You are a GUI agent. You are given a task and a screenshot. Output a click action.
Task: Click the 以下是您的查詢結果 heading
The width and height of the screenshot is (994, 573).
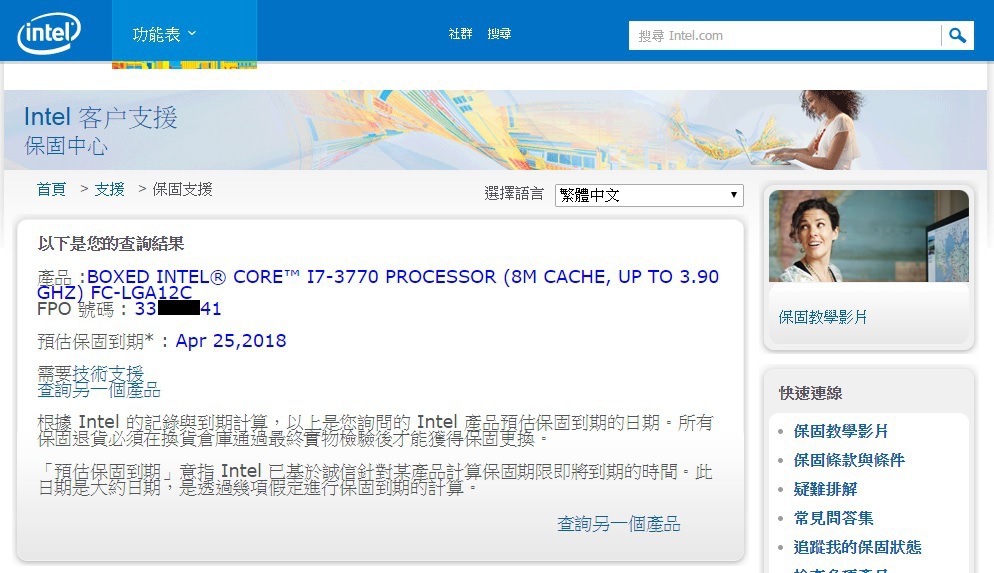(111, 243)
